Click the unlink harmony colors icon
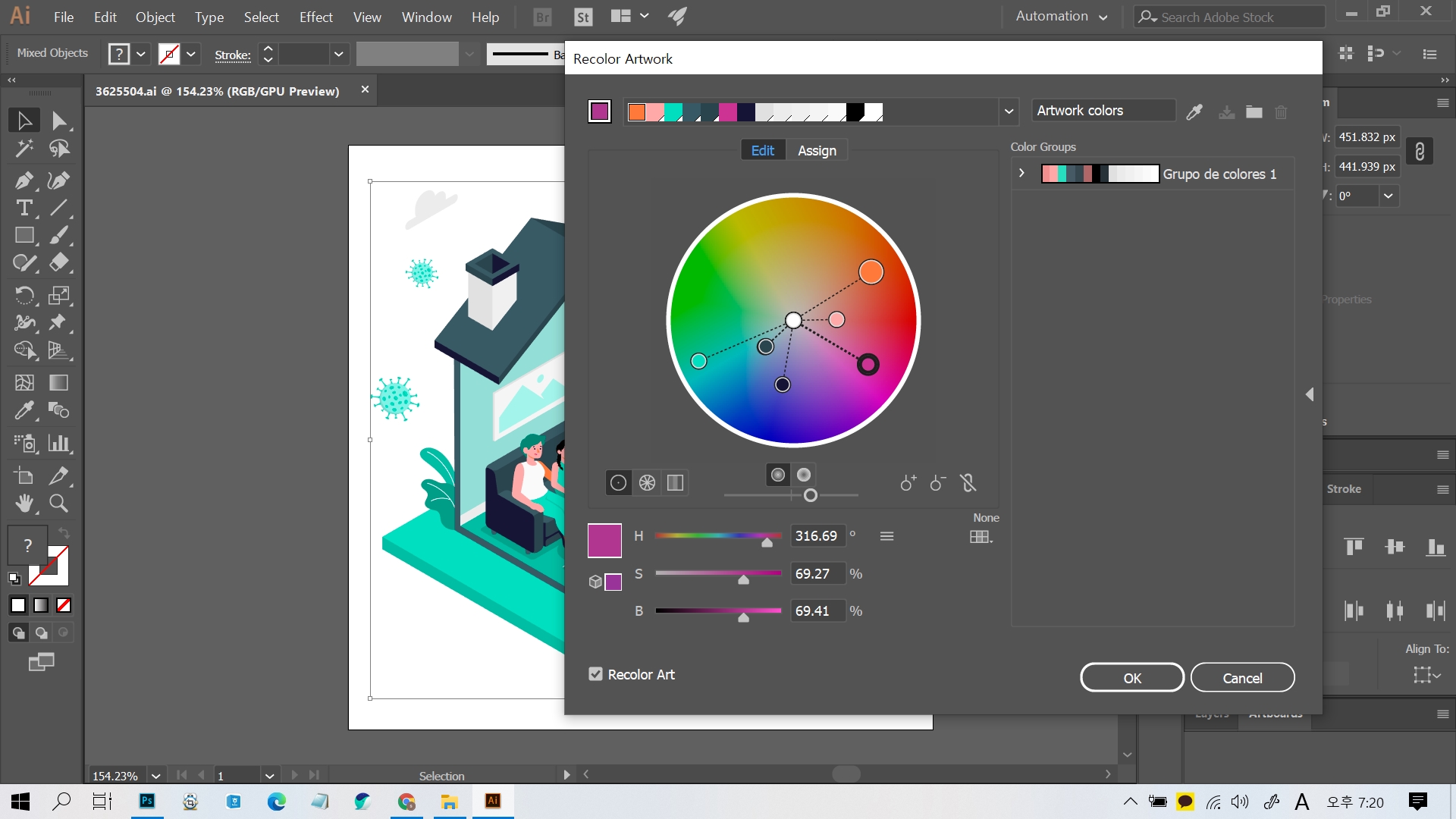This screenshot has height=819, width=1456. 968,483
